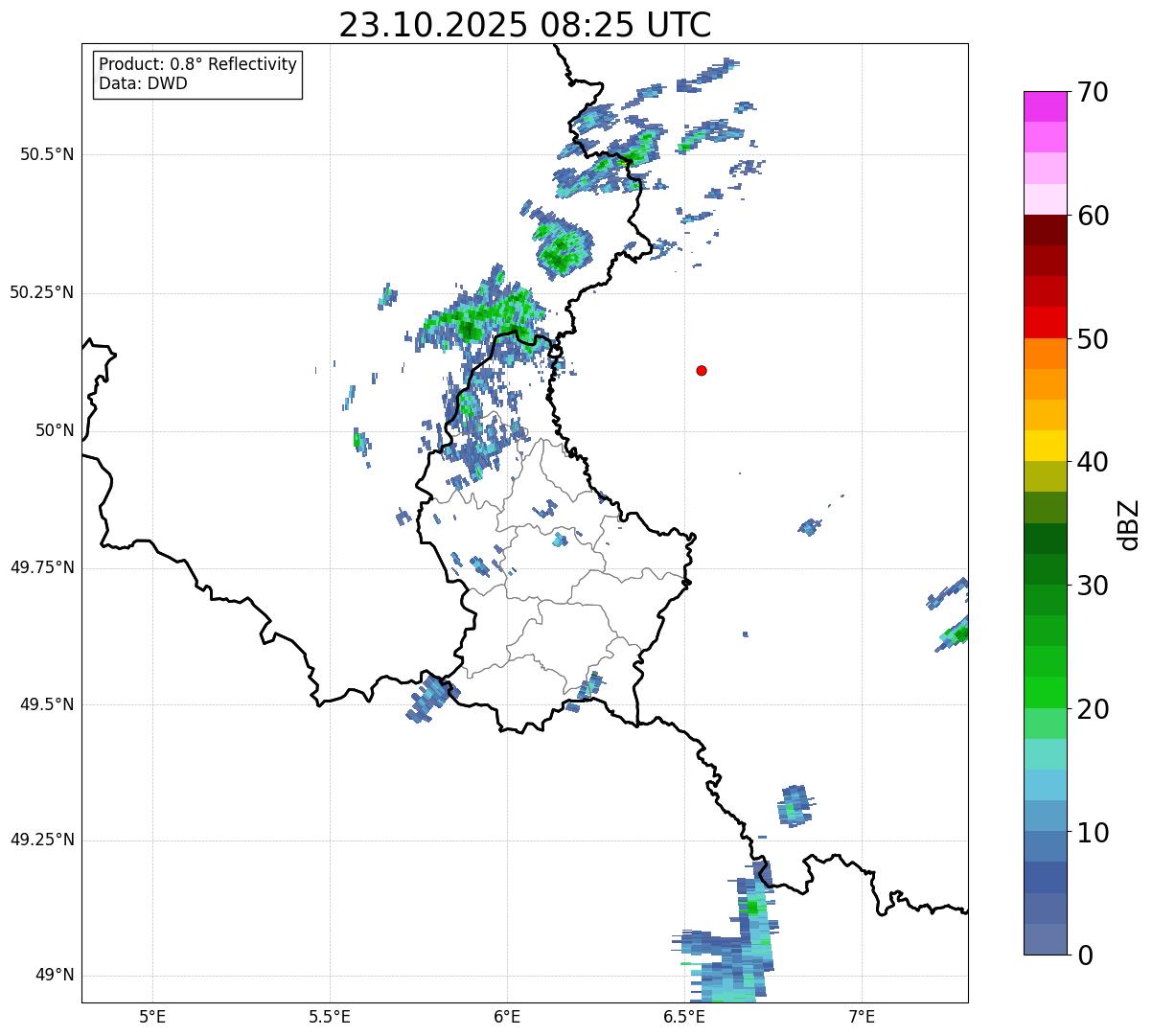
Task: Click the 5°E longitude label
Action: pos(152,1016)
